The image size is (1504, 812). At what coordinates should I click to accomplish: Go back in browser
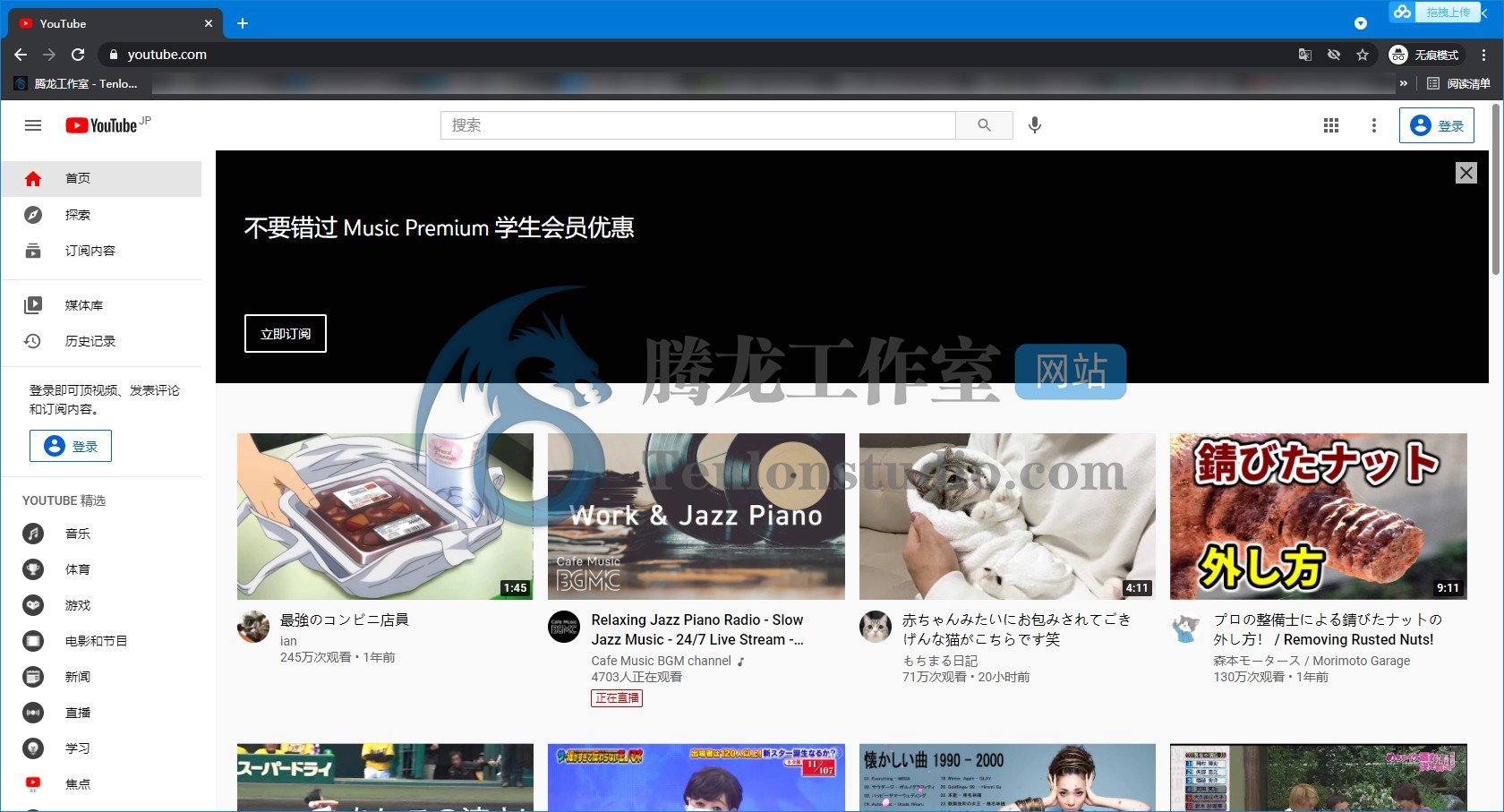[21, 55]
